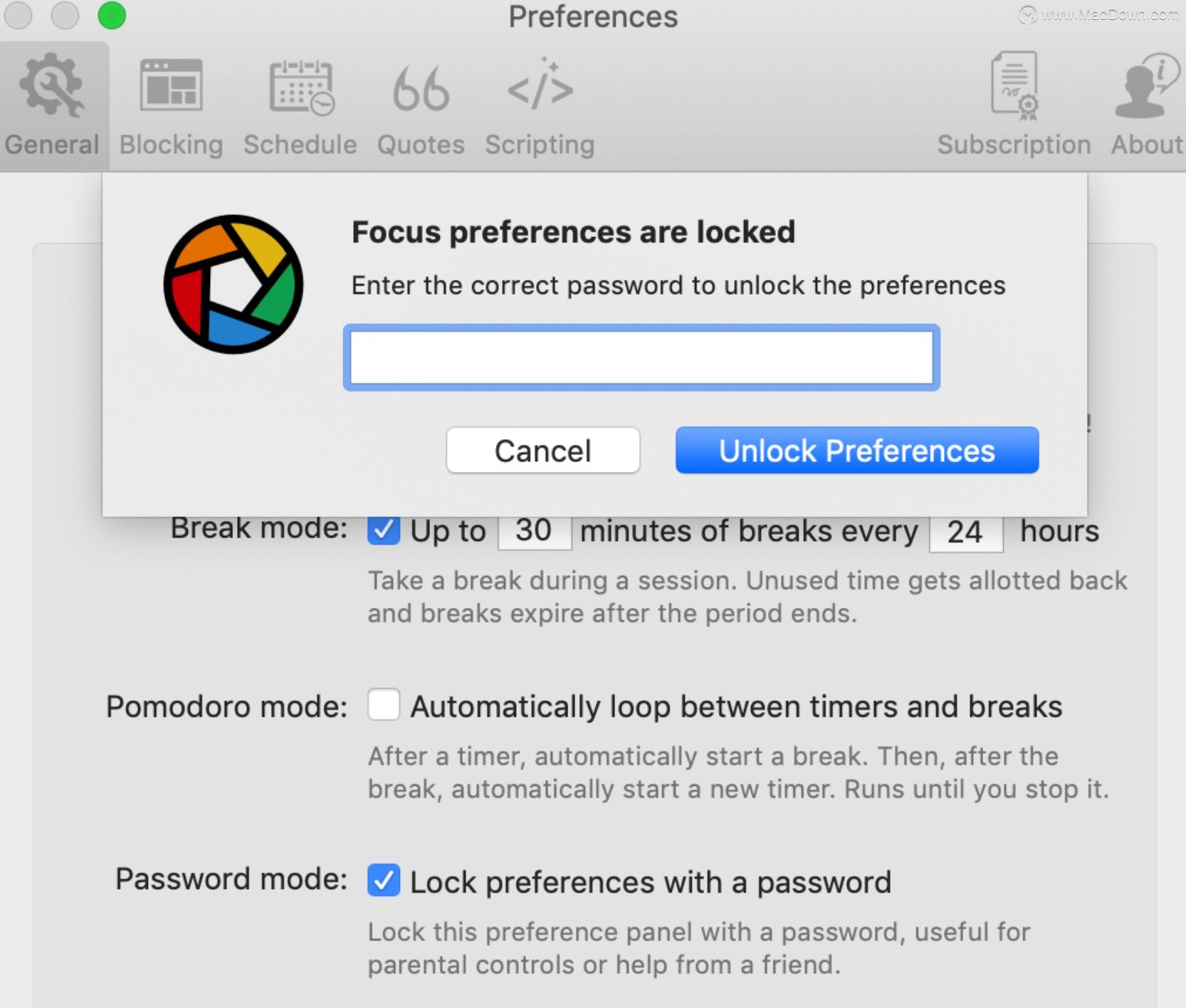Toggle Lock preferences with a password
Viewport: 1186px width, 1008px height.
(384, 881)
